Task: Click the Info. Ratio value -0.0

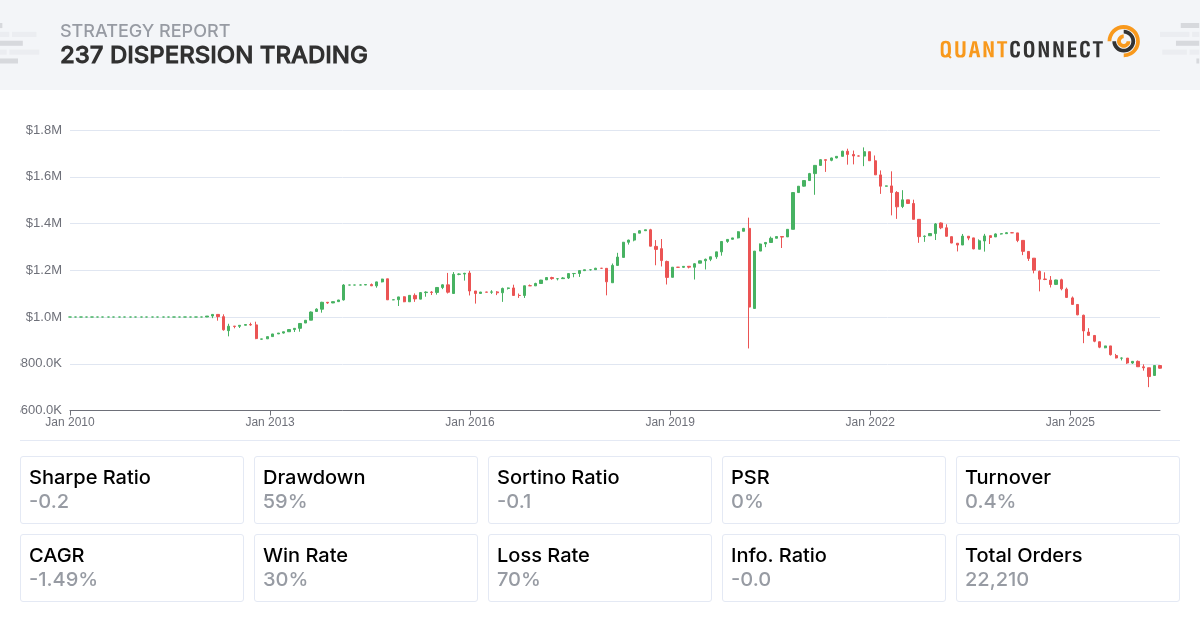Action: click(752, 579)
